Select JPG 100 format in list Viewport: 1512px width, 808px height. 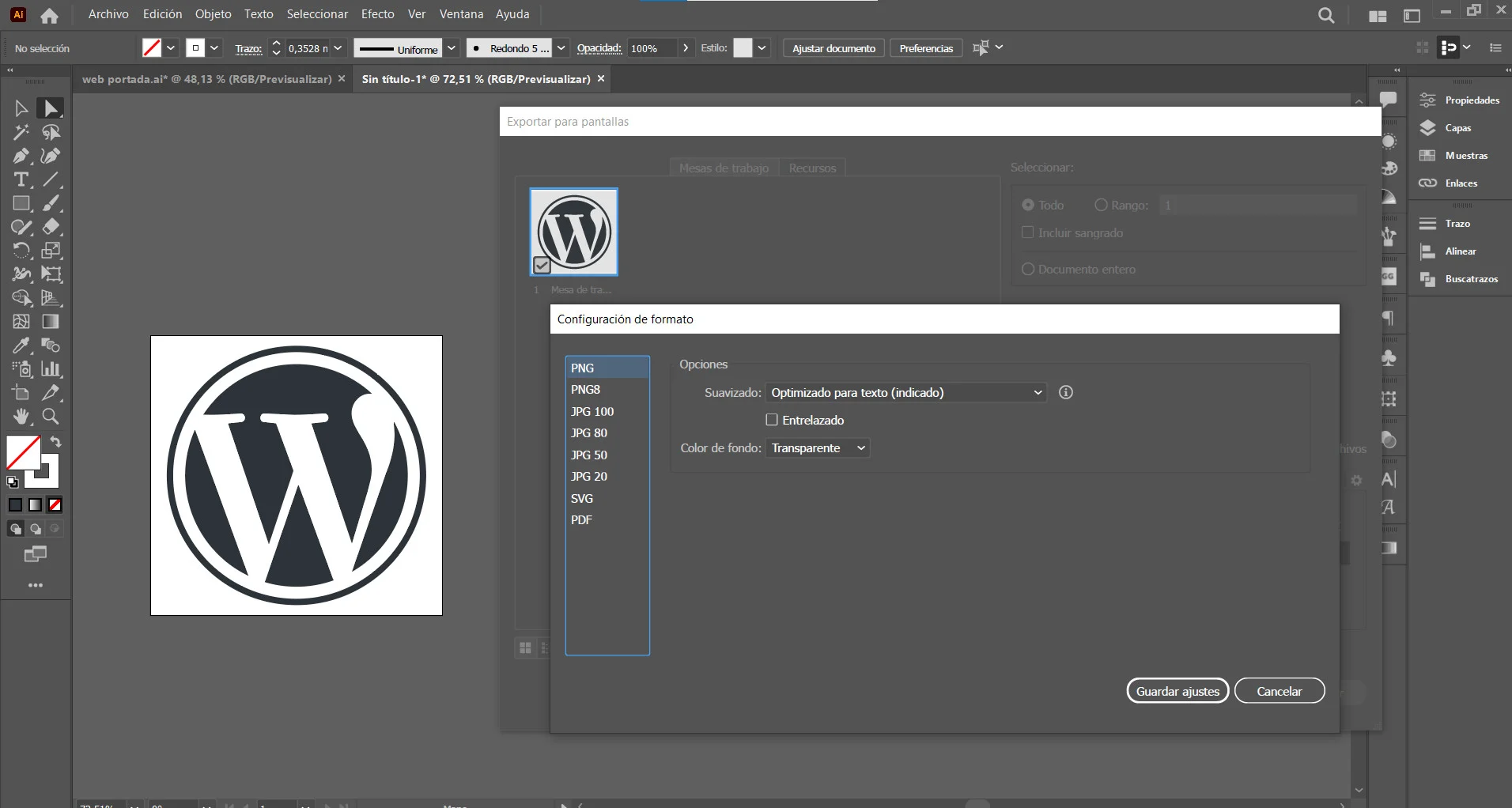click(x=607, y=411)
